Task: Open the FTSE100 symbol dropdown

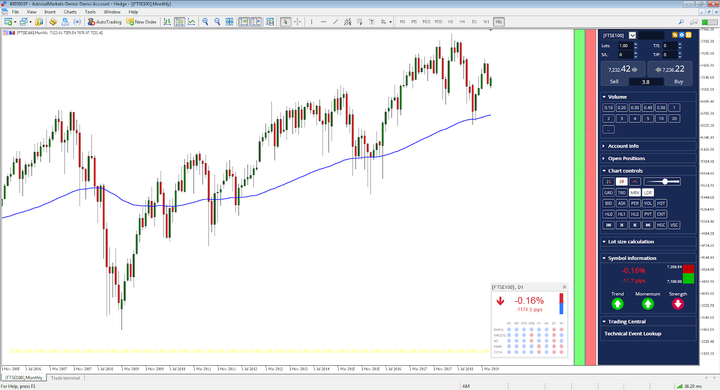Action: (x=632, y=35)
